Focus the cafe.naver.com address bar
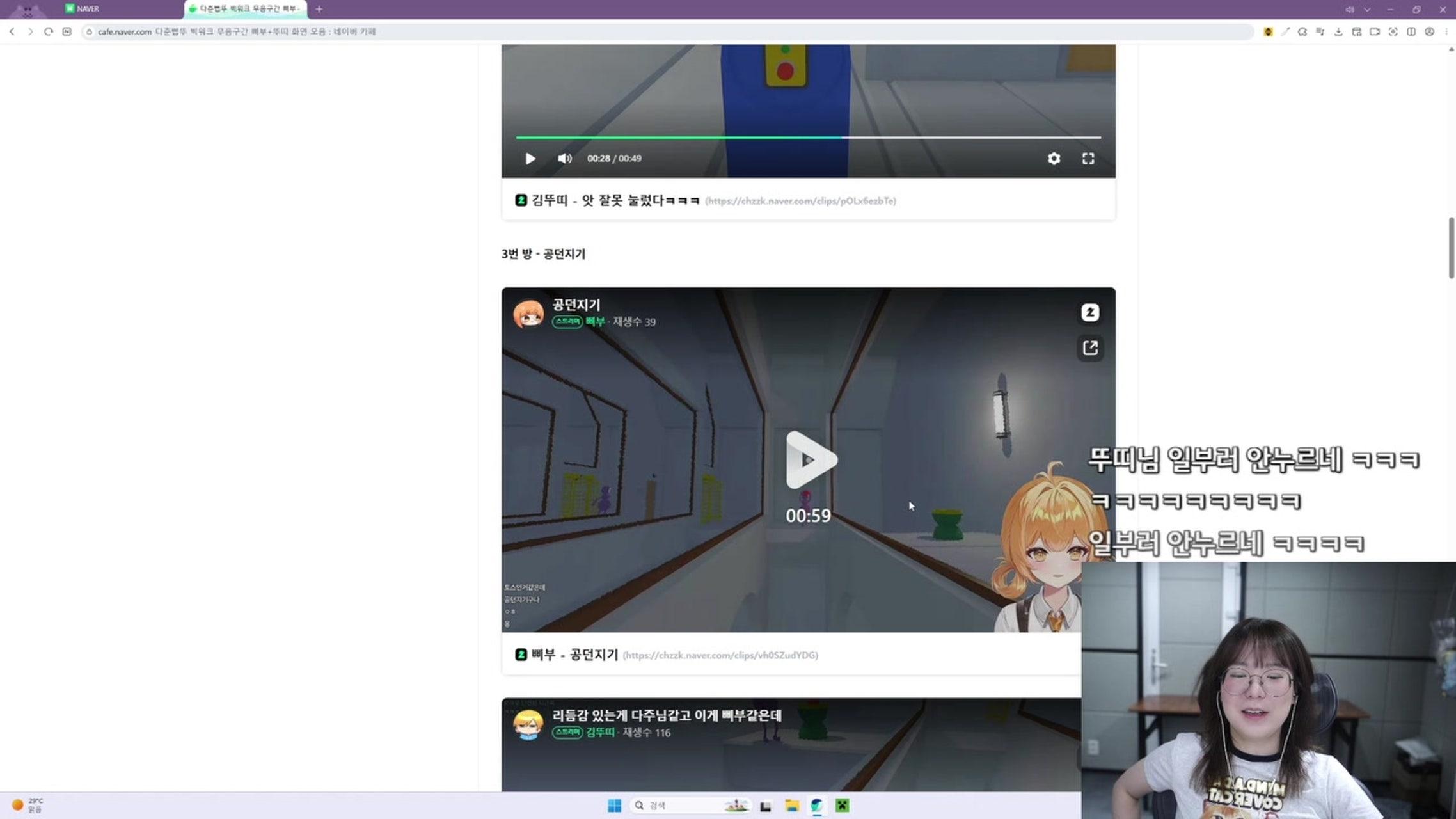 [669, 31]
